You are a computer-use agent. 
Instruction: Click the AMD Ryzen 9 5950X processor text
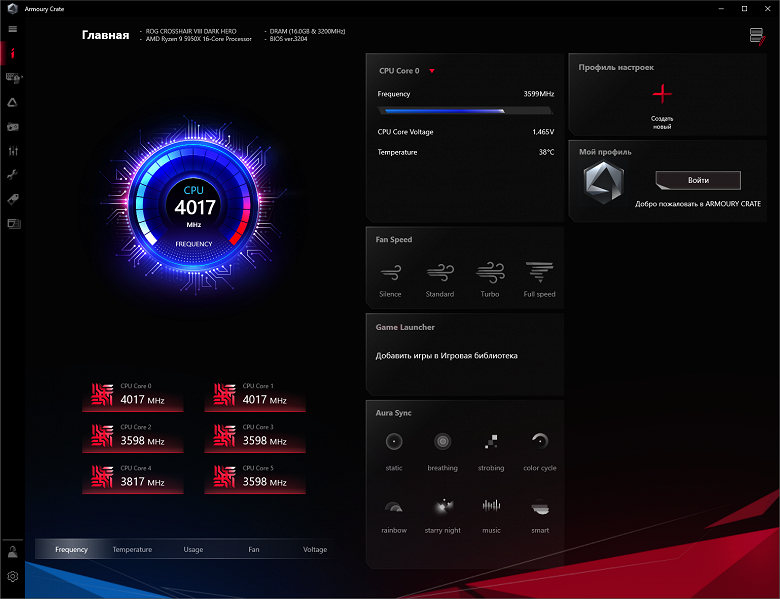[x=198, y=39]
